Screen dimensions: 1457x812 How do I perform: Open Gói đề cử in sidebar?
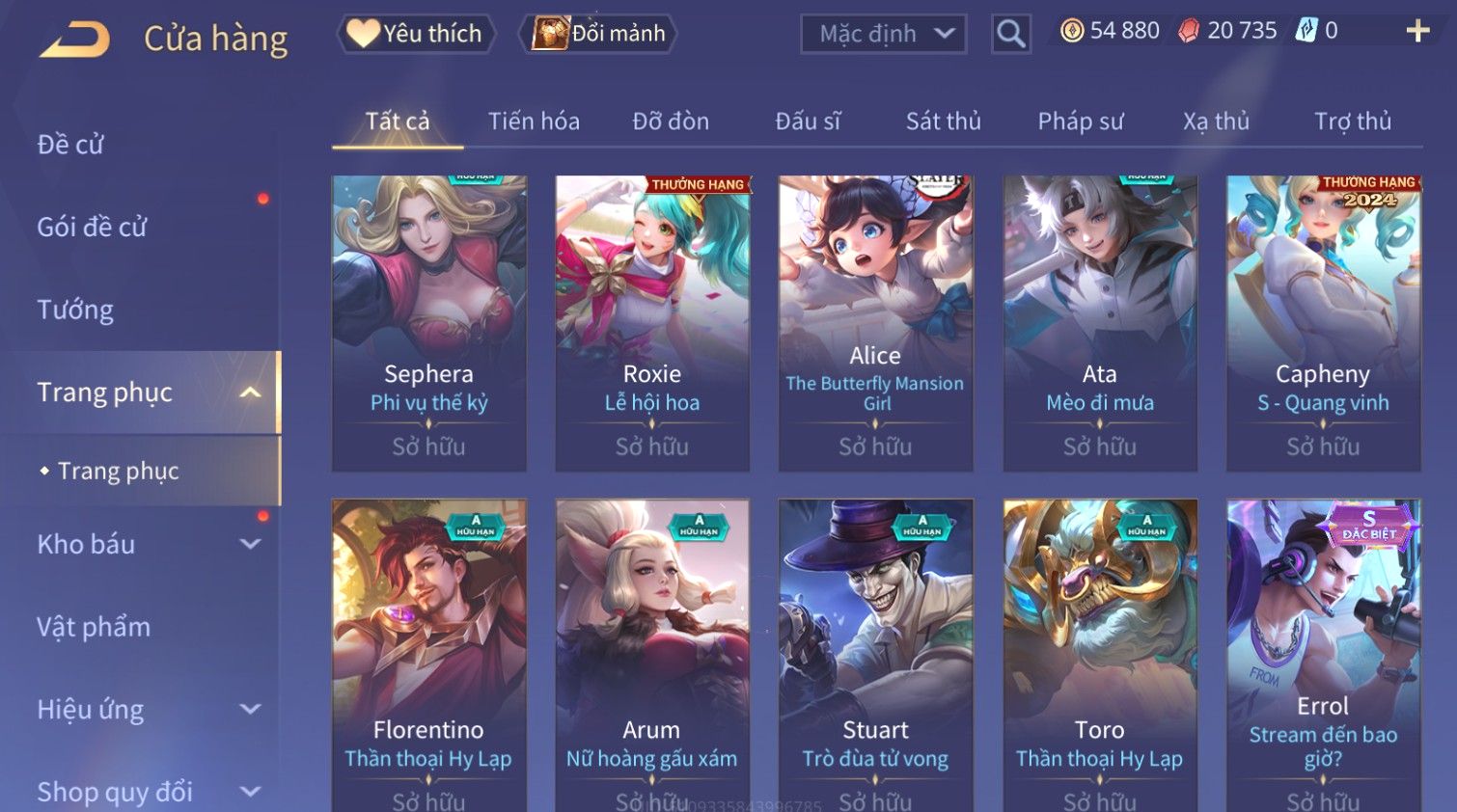(x=92, y=228)
